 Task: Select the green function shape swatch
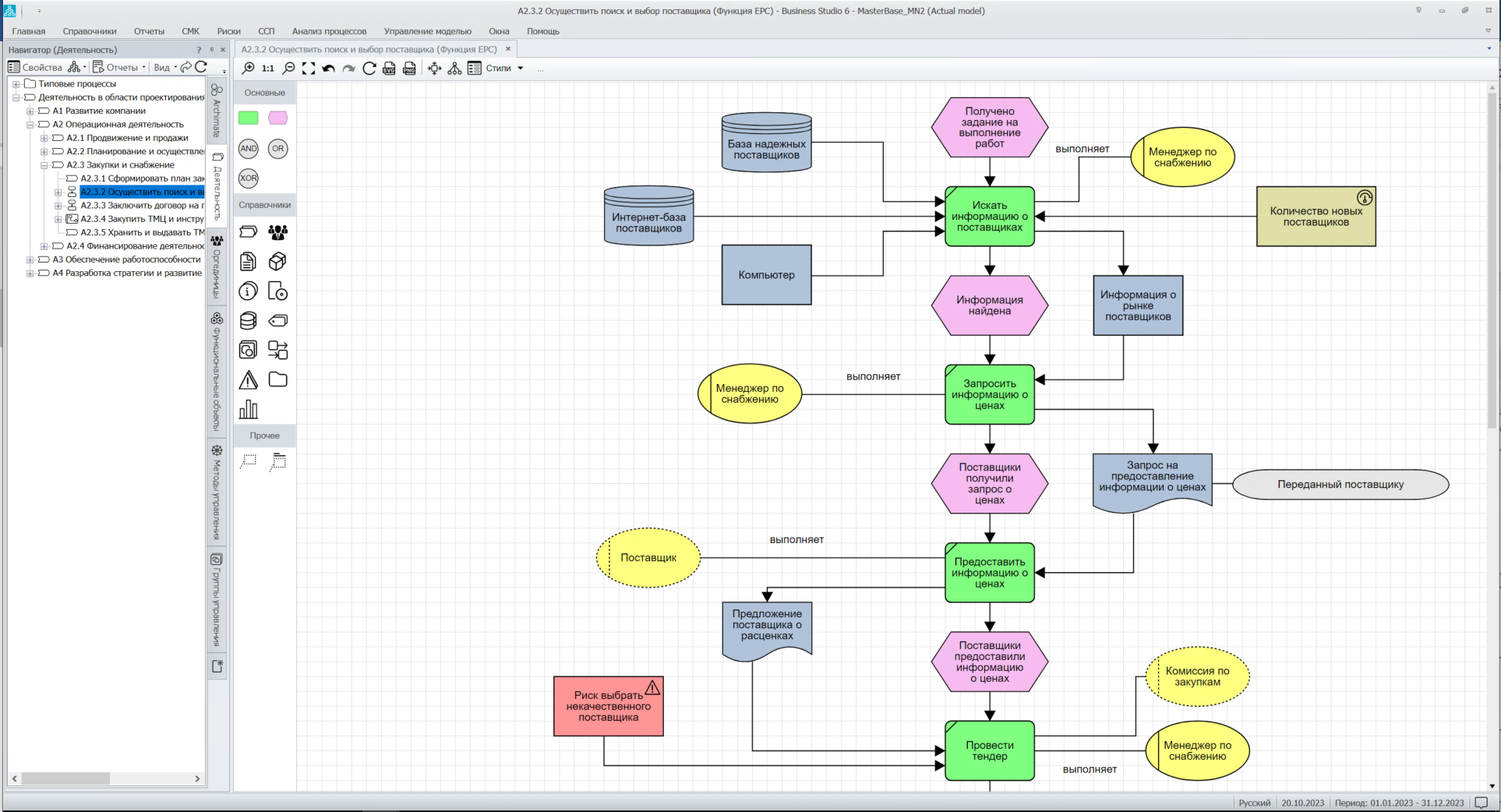(x=248, y=118)
